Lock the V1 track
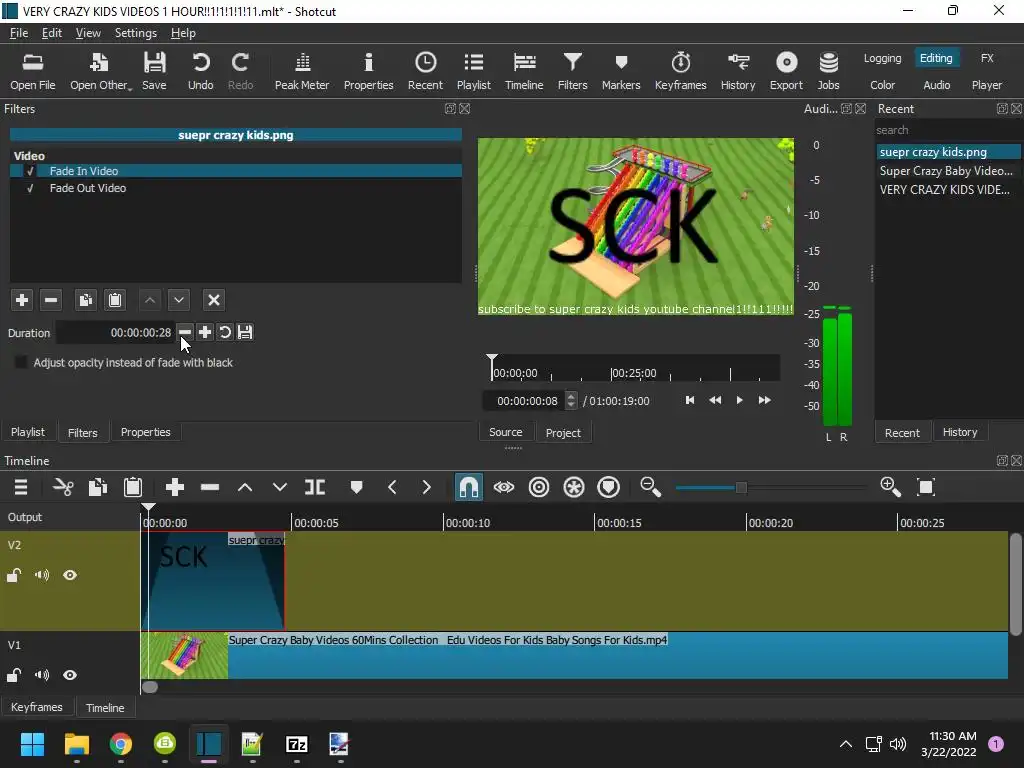 click(x=14, y=675)
